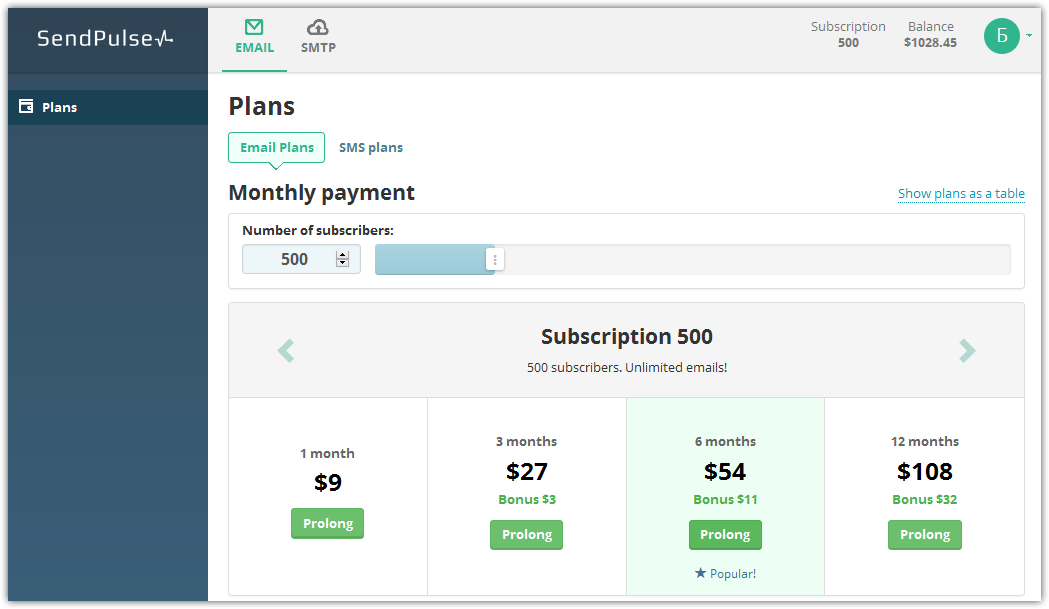Go to previous subscription plan
The image size is (1049, 609).
tap(286, 350)
